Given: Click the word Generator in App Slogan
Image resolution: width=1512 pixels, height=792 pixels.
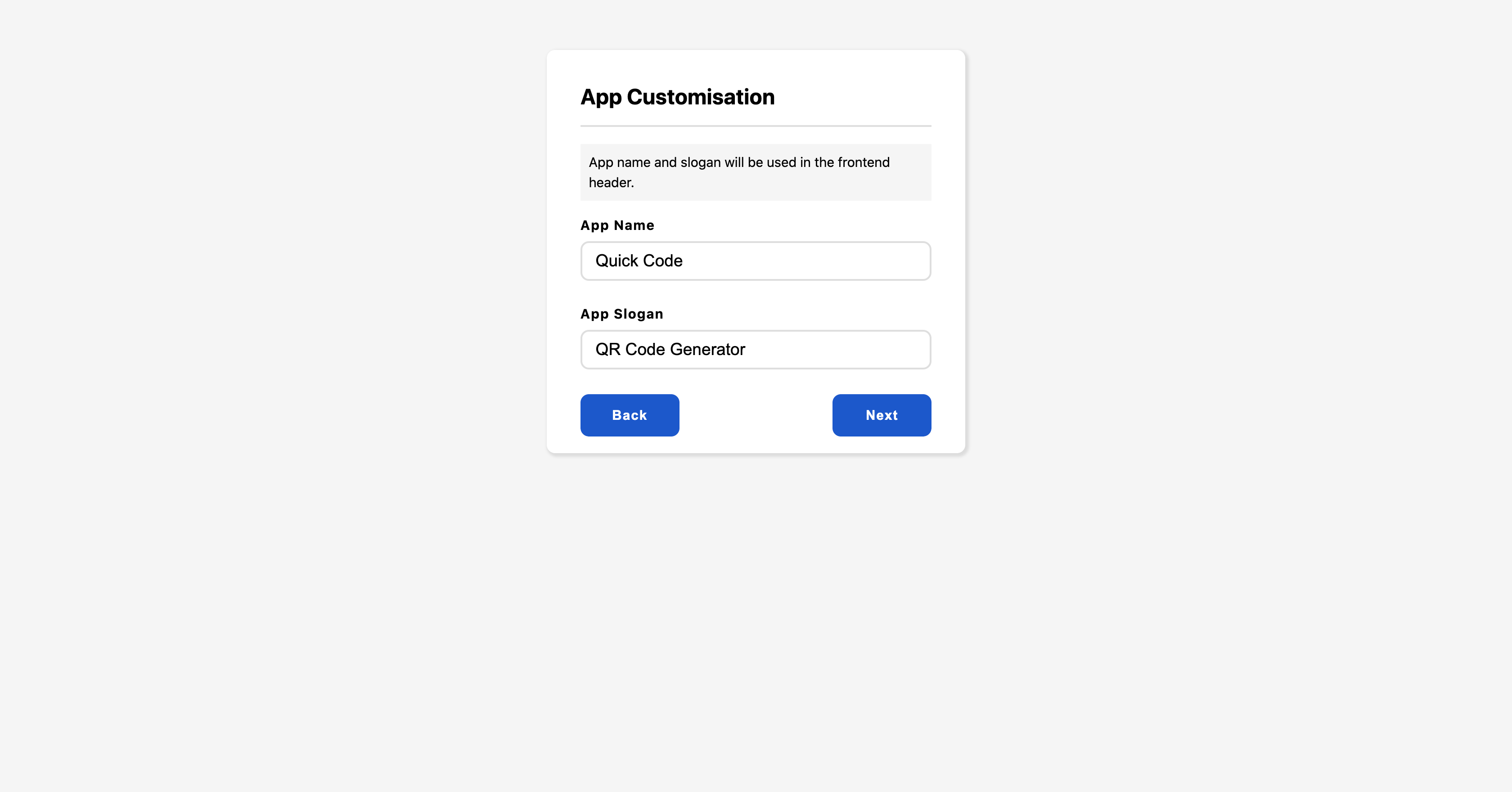Looking at the screenshot, I should tap(707, 349).
